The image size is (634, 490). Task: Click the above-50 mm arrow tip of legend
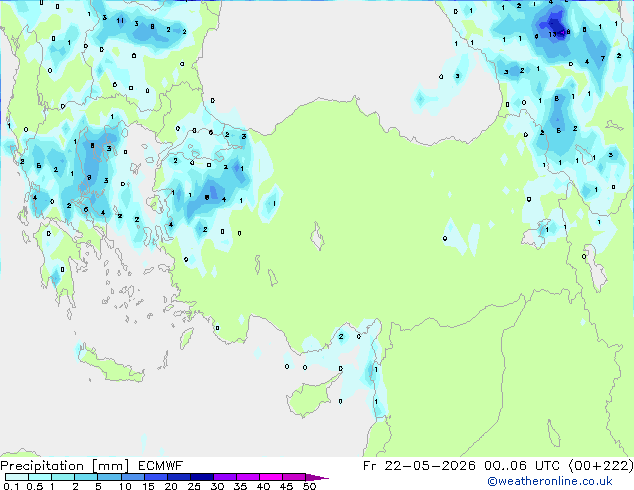(317, 477)
